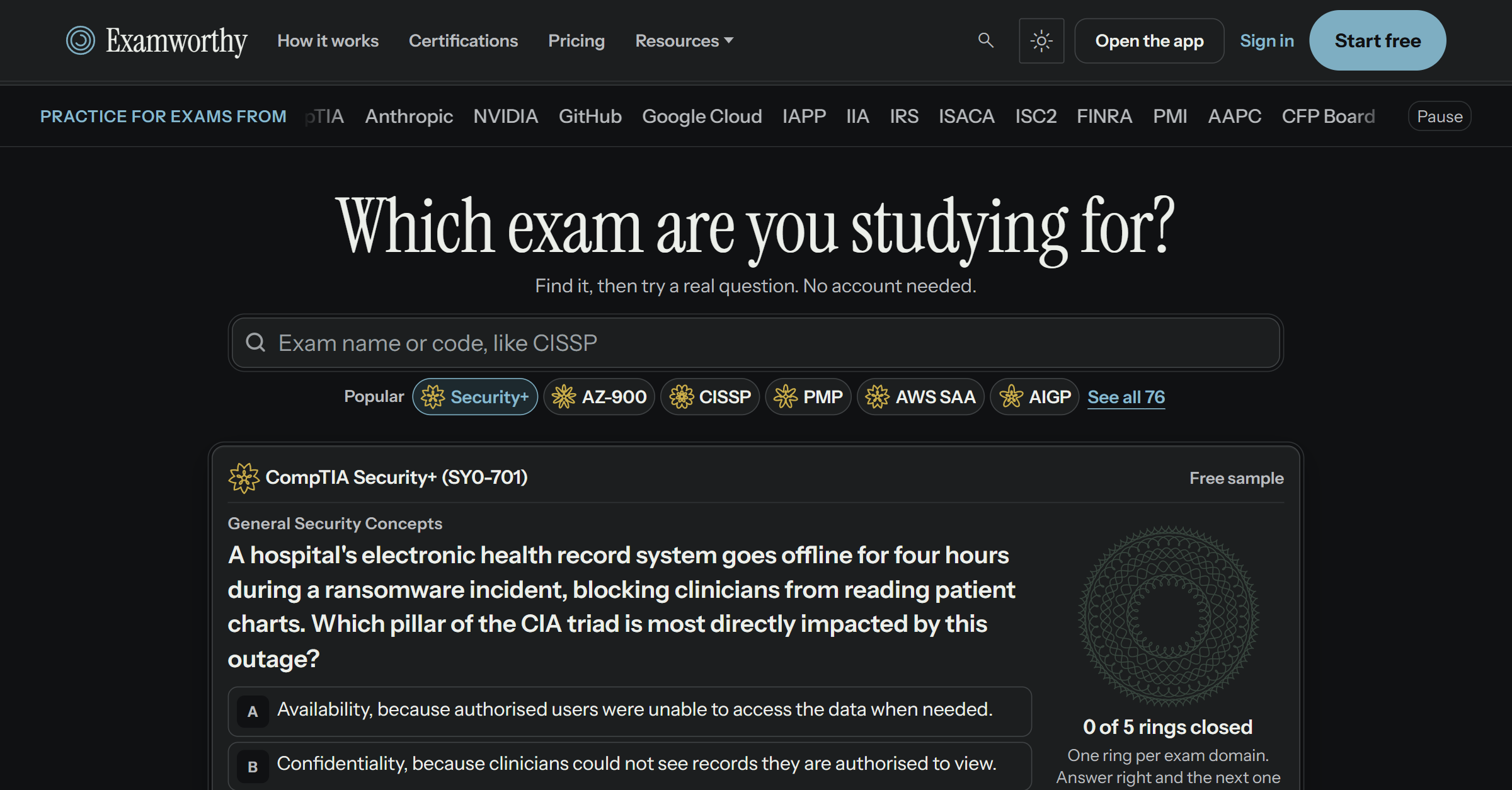Choose PMI in the providers ticker

(1170, 116)
